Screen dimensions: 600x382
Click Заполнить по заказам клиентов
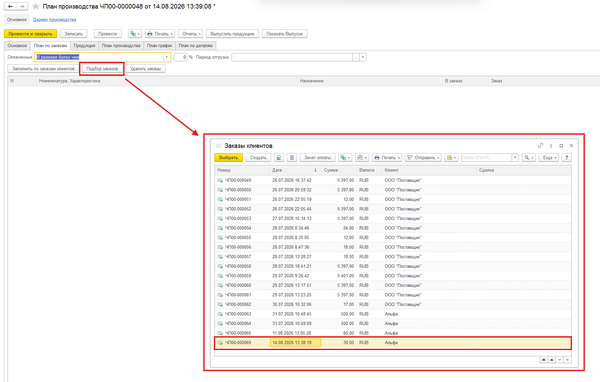43,69
